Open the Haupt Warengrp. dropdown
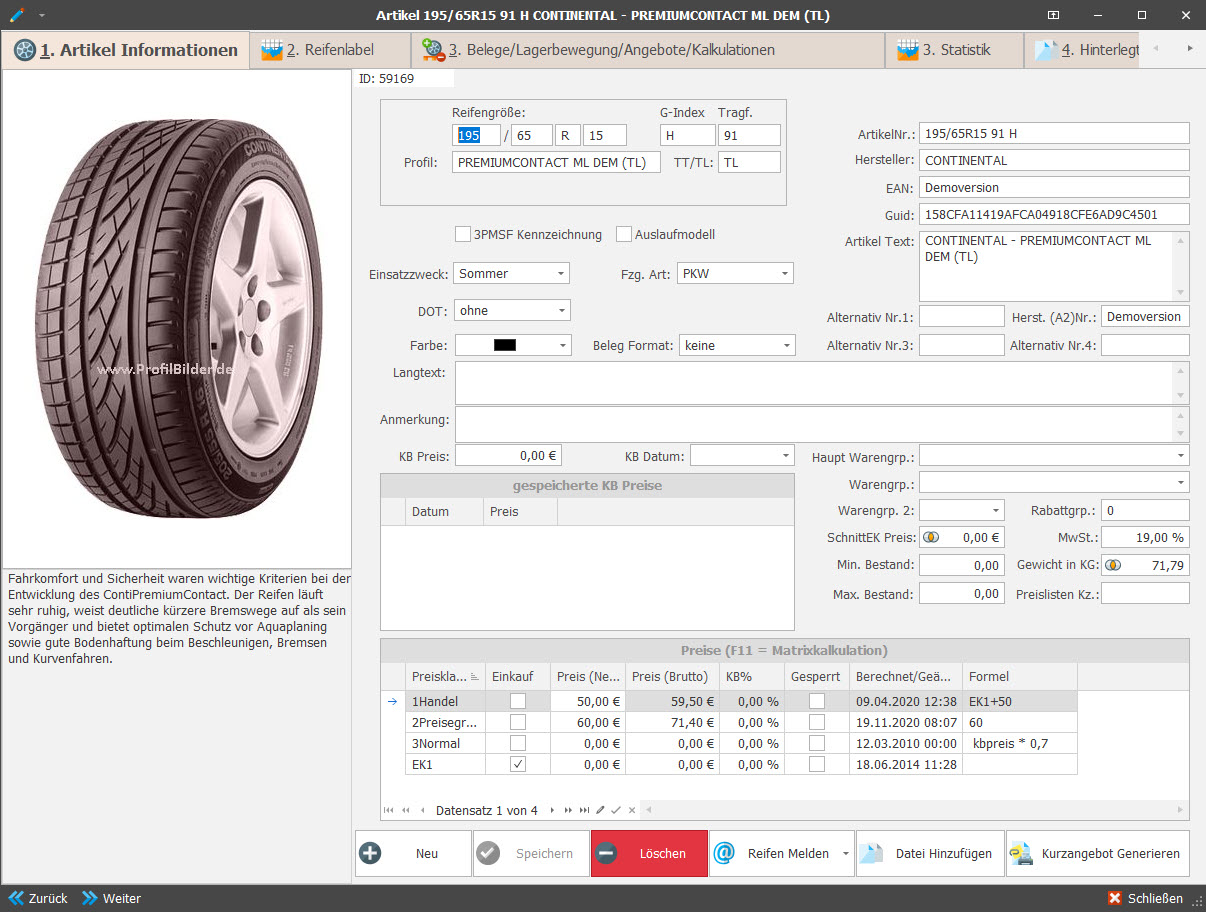The image size is (1206, 912). click(1181, 455)
